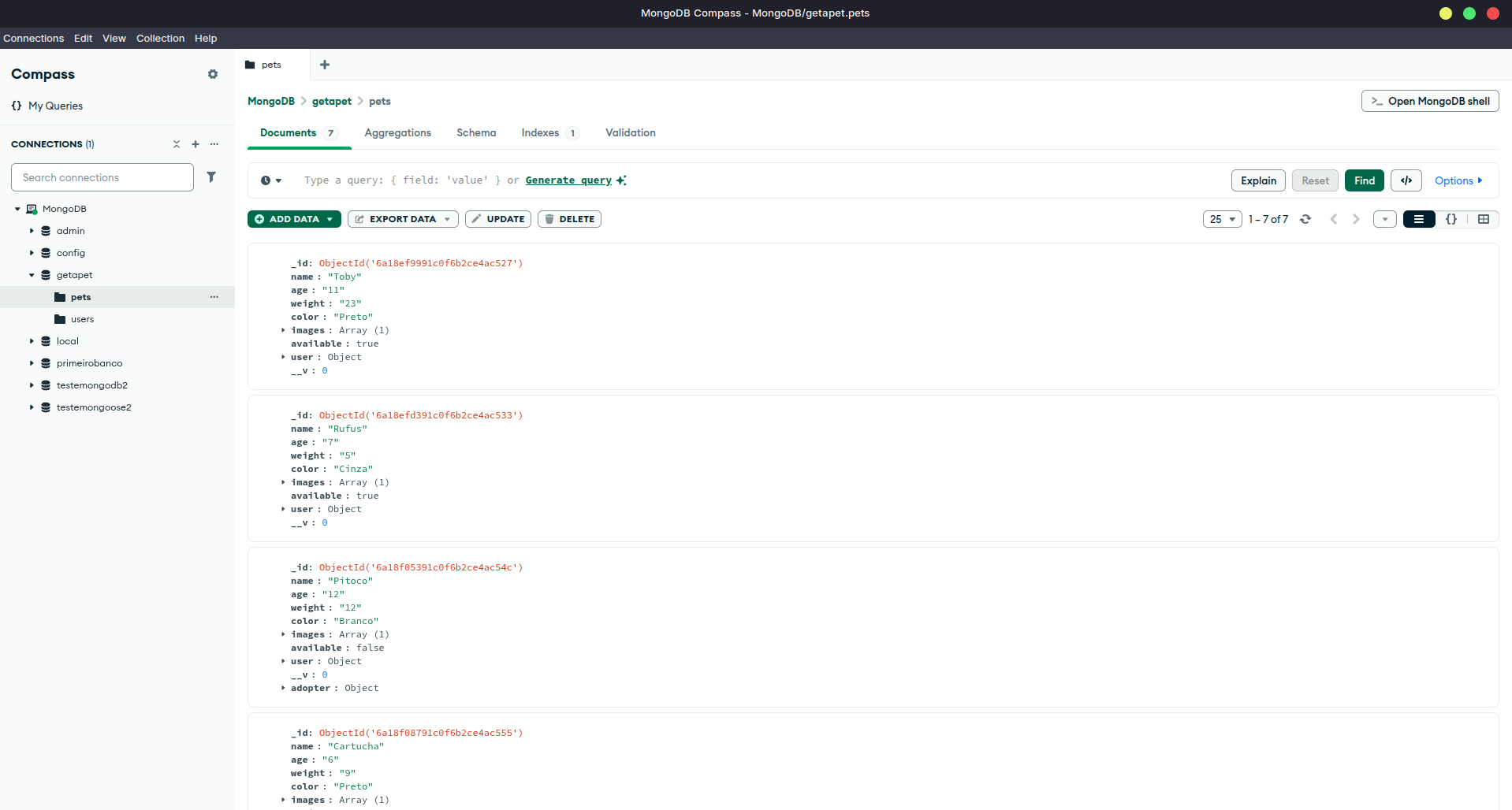Click the AI sparkle icon beside Generate query
This screenshot has height=810, width=1512.
[621, 180]
